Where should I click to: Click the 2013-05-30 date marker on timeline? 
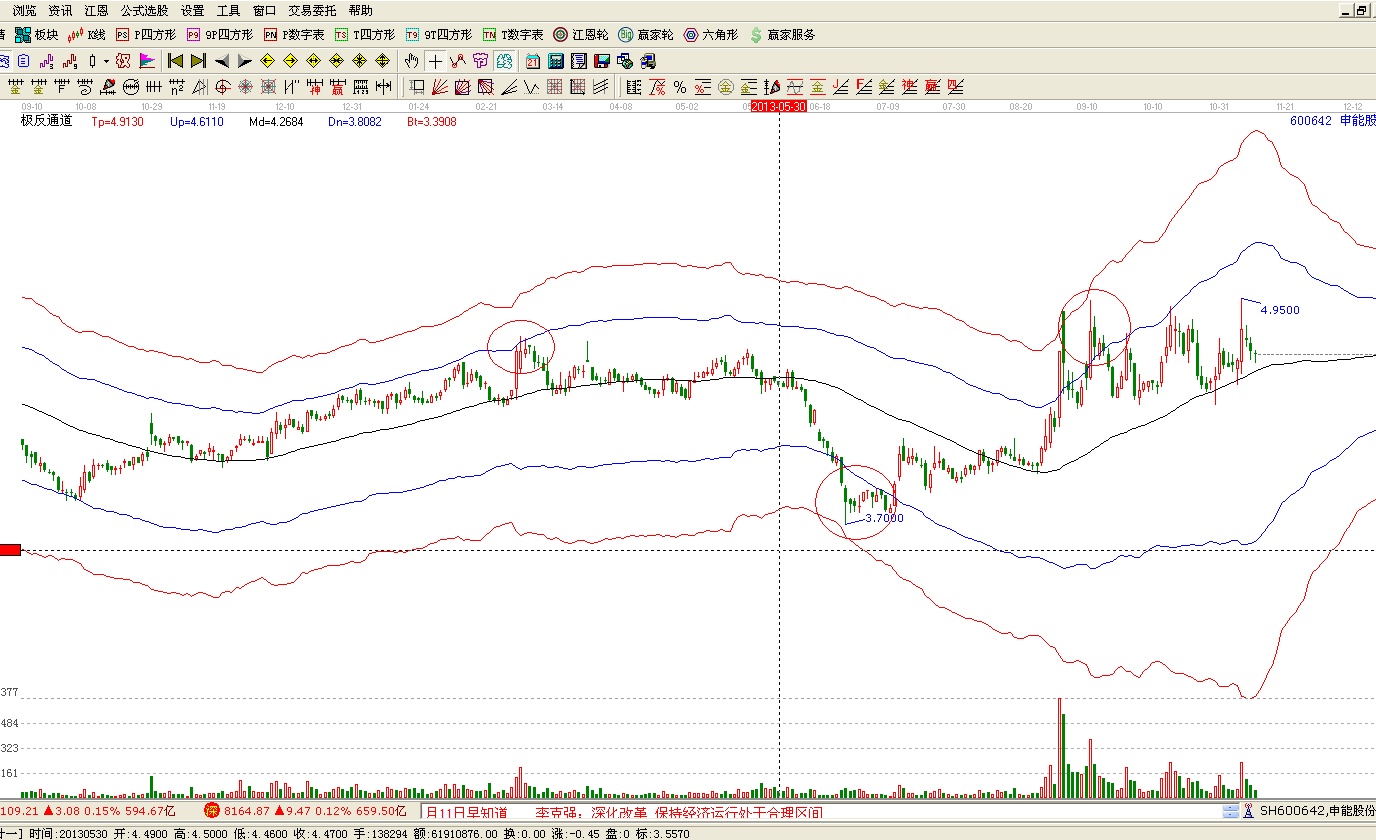(778, 105)
